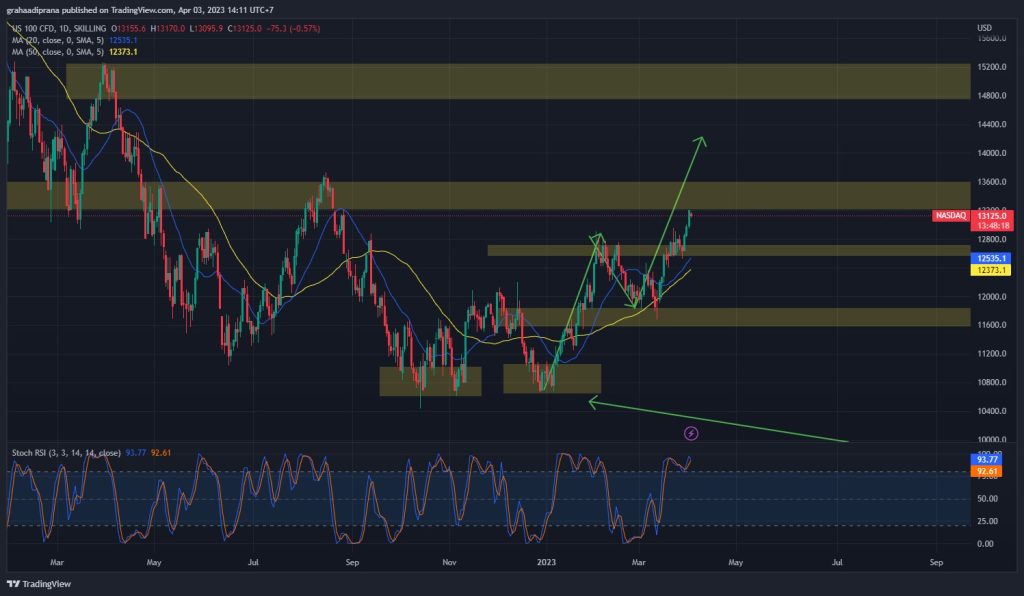
Task: Click the 10400.0 price scale value
Action: (991, 411)
